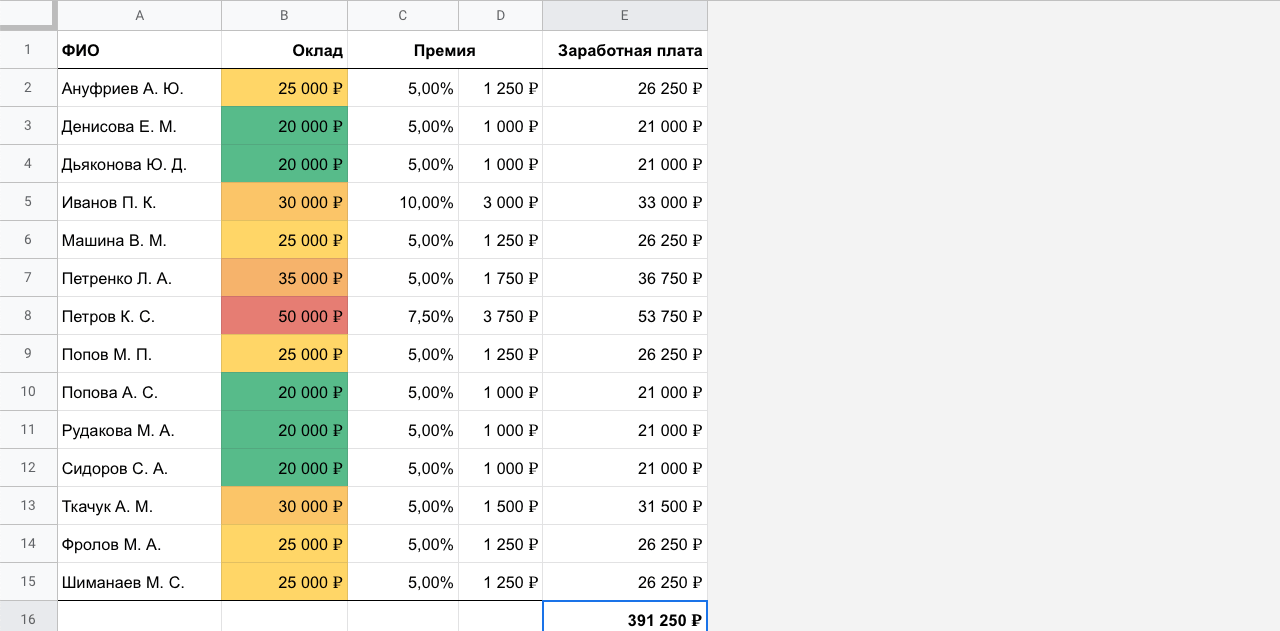Select column A header
This screenshot has height=631, width=1280.
(x=139, y=15)
